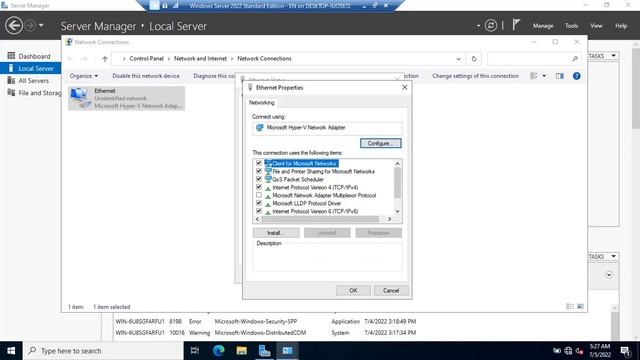This screenshot has height=360, width=640.
Task: Open the Organize dropdown menu
Action: point(84,76)
